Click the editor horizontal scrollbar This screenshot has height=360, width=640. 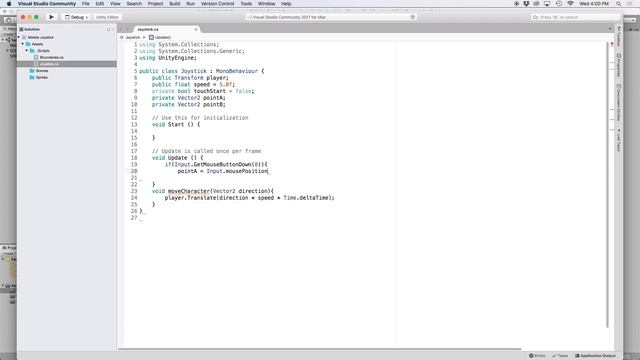[x=320, y=349]
